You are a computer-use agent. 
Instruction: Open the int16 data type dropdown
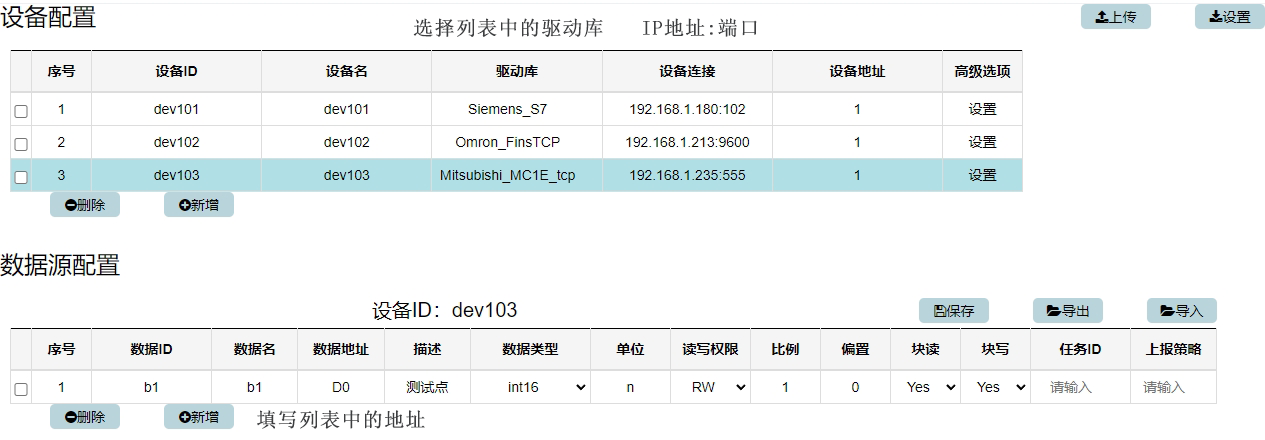click(x=544, y=387)
